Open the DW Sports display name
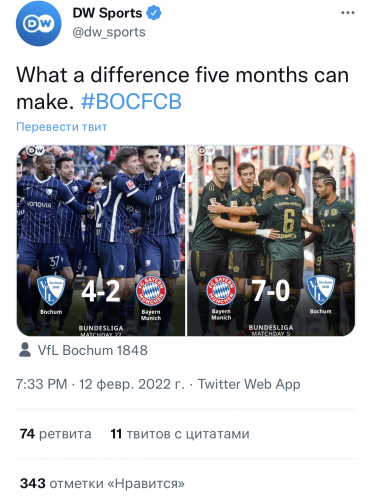The width and height of the screenshot is (372, 500). click(107, 13)
